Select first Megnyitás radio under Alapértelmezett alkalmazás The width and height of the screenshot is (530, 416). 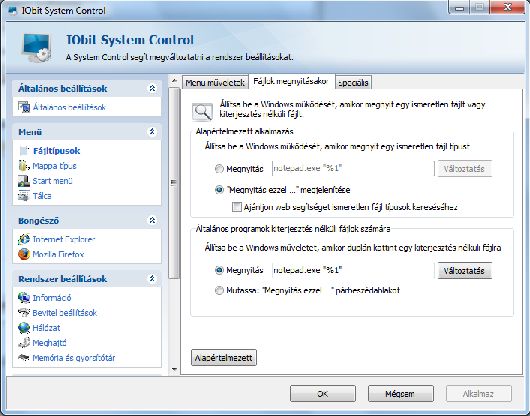click(219, 169)
